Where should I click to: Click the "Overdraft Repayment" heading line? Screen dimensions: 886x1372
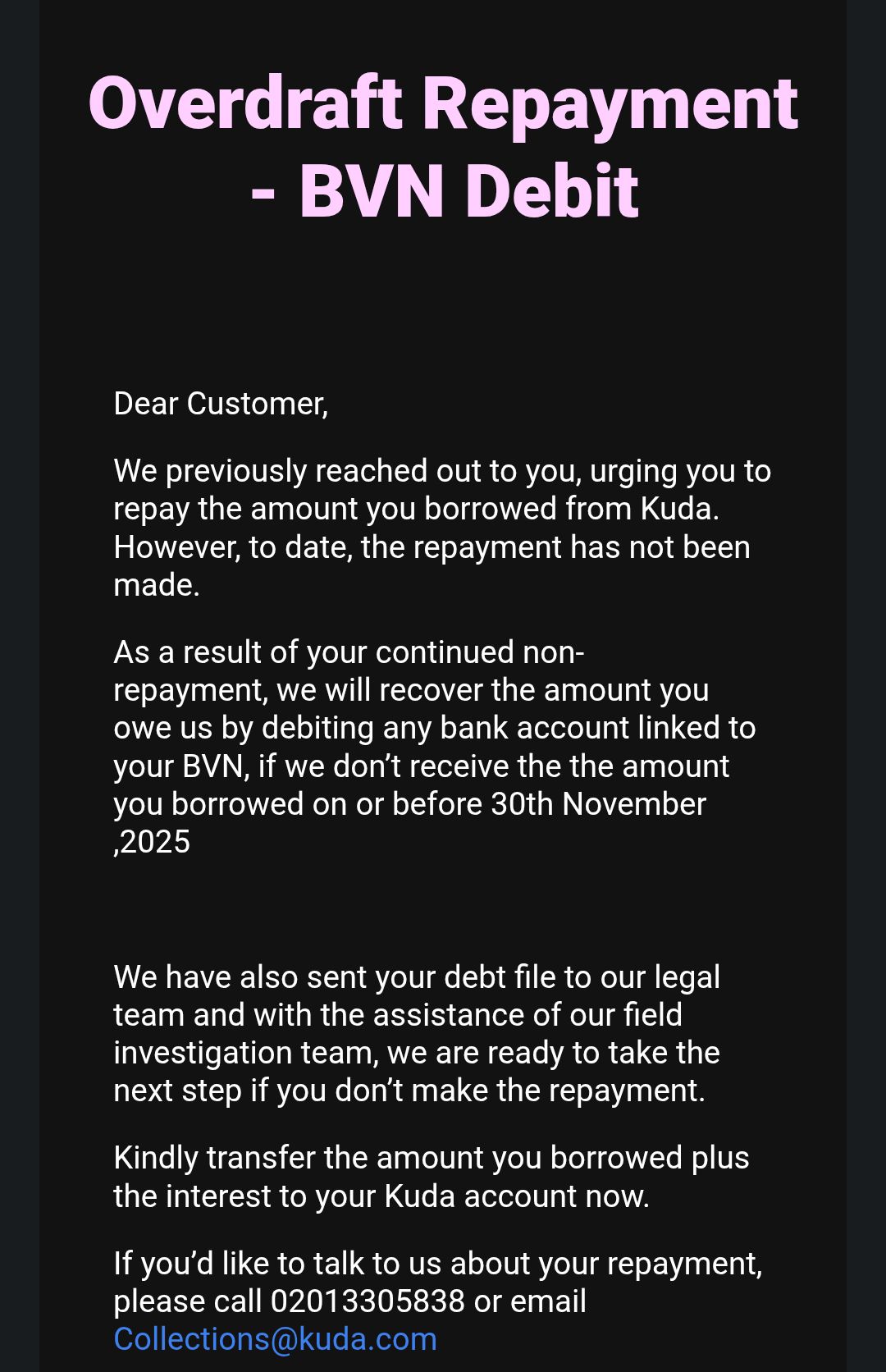pos(443,103)
